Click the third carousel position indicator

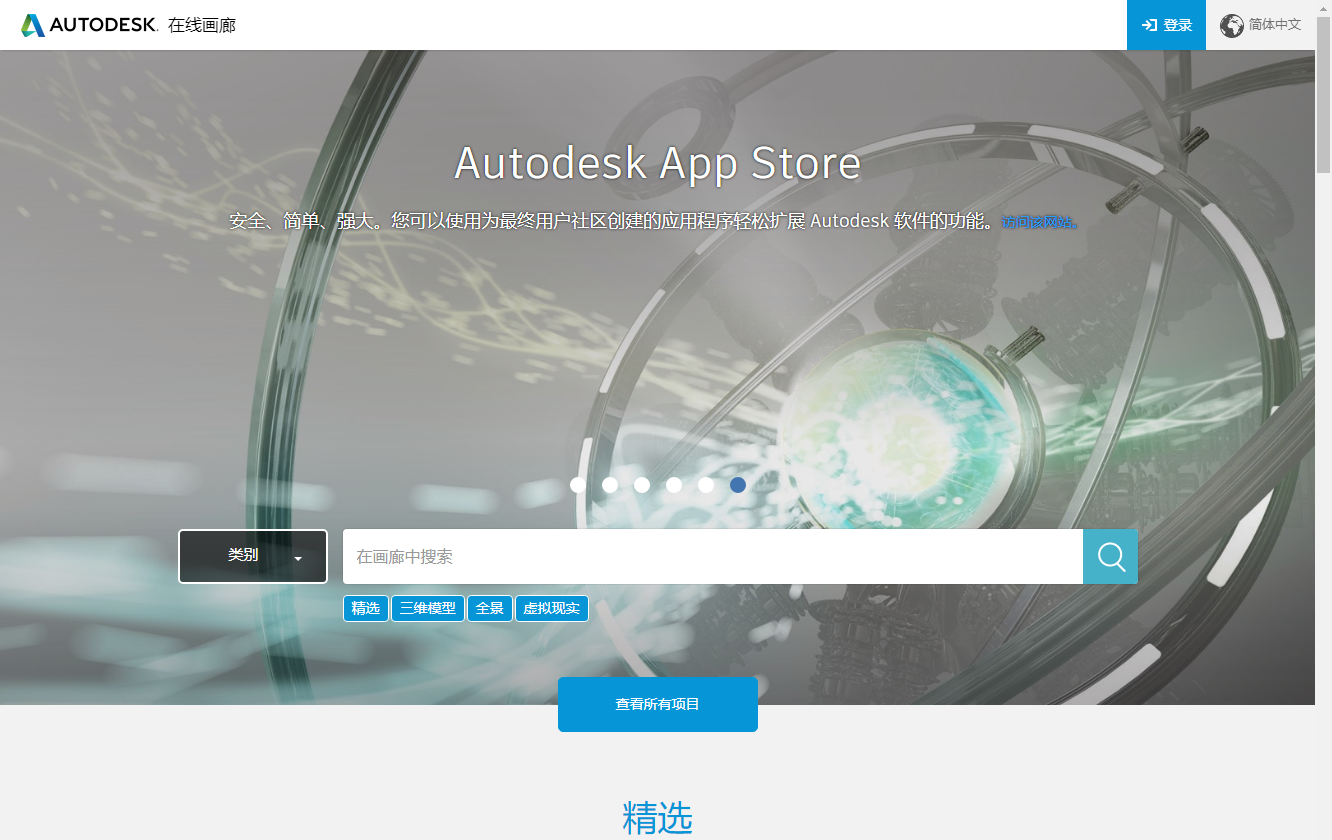tap(642, 484)
